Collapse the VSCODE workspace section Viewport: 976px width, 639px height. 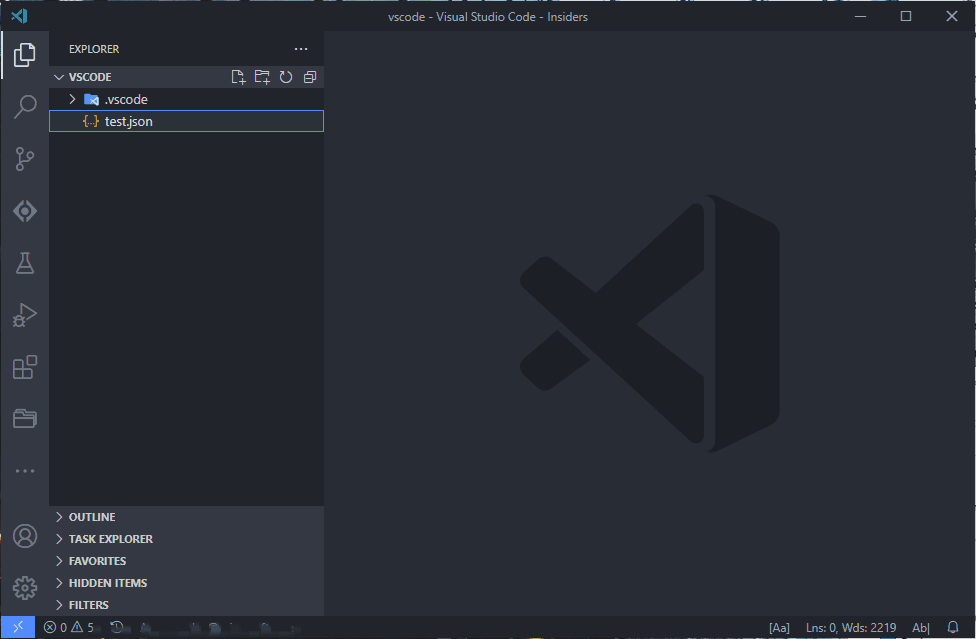click(x=59, y=76)
